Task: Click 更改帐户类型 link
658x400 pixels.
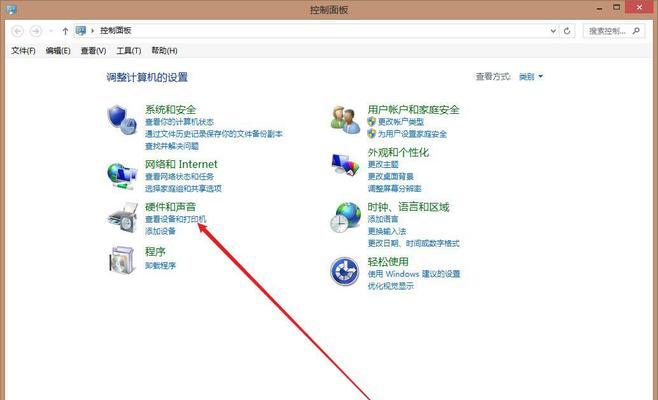Action: (x=401, y=122)
